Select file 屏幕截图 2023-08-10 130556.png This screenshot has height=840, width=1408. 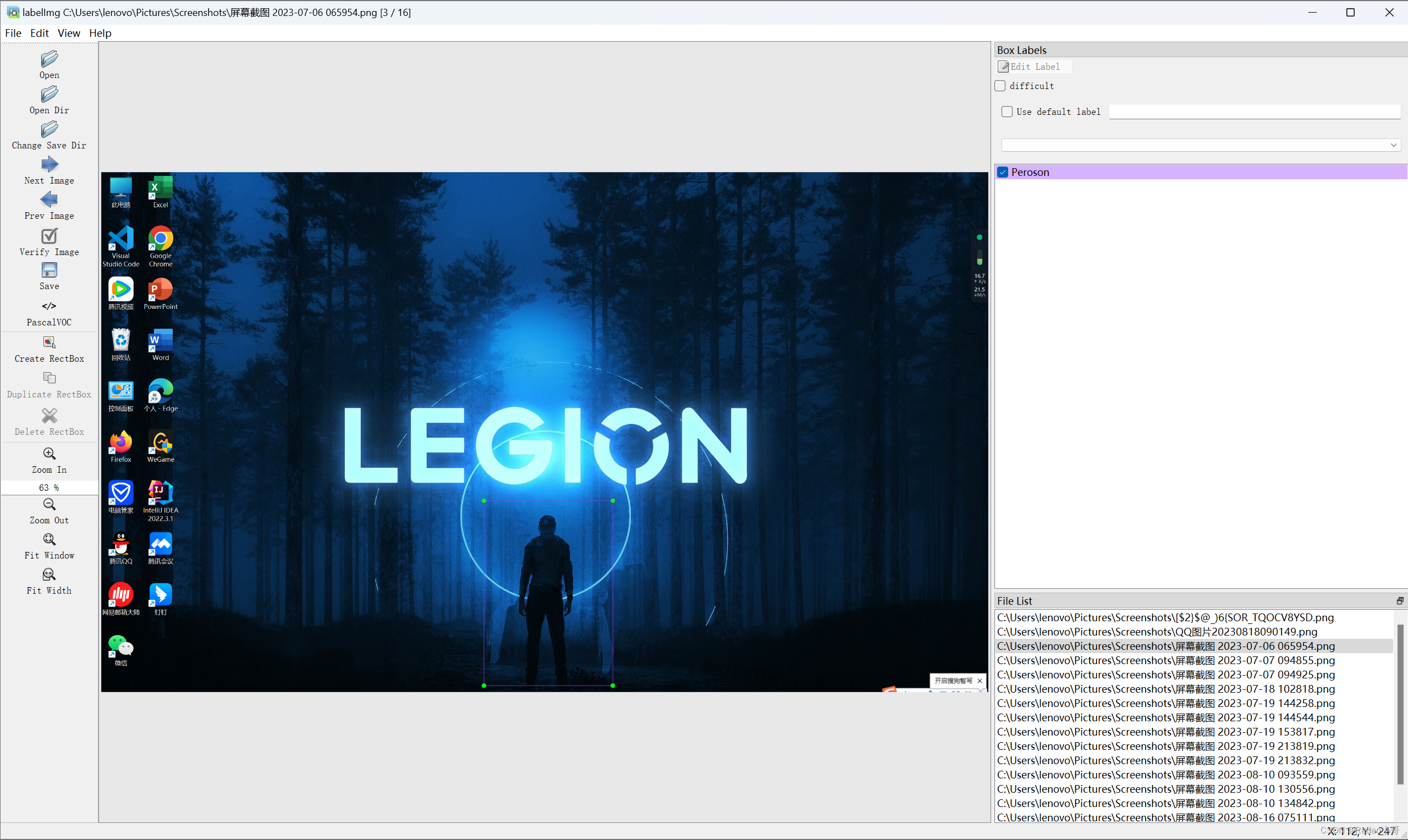click(x=1193, y=789)
